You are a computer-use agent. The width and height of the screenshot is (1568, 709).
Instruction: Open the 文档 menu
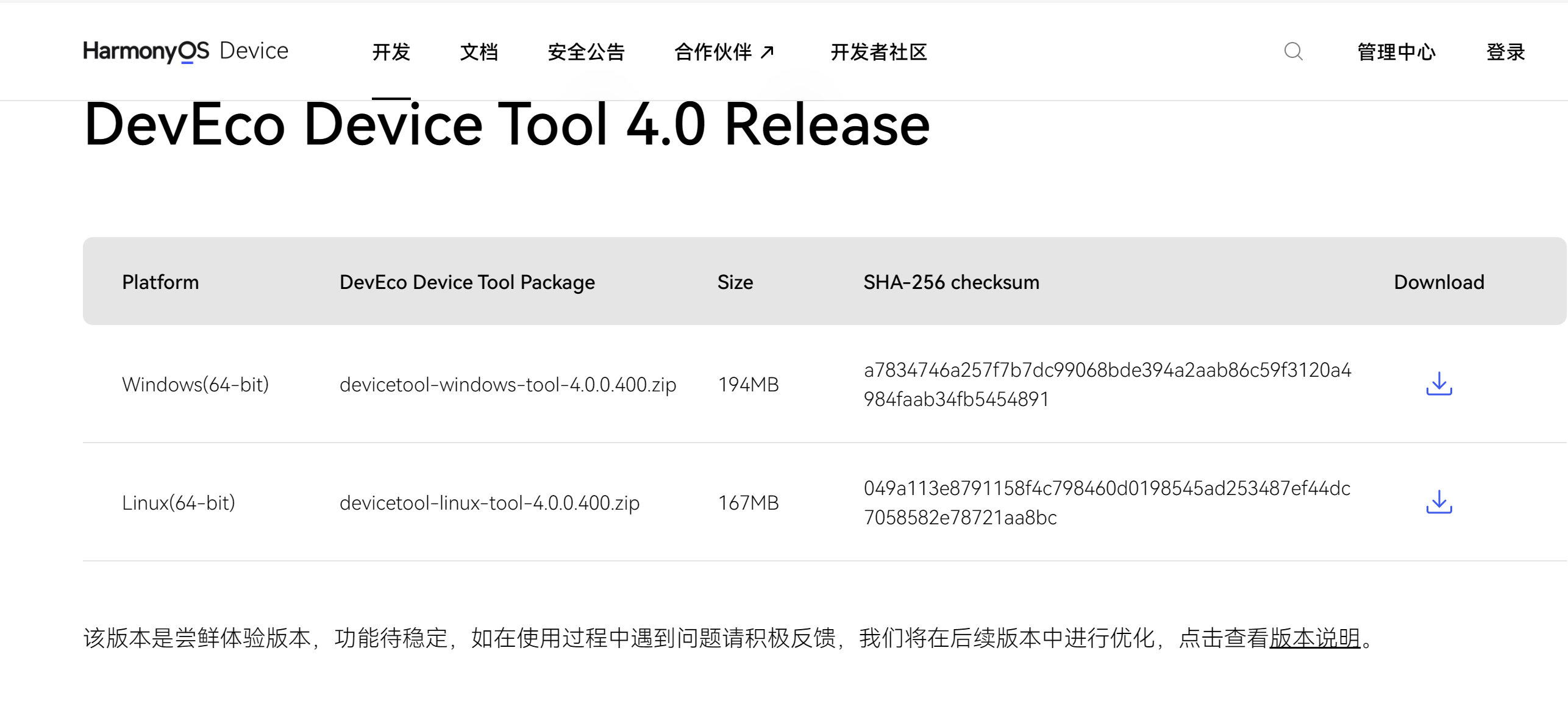479,52
